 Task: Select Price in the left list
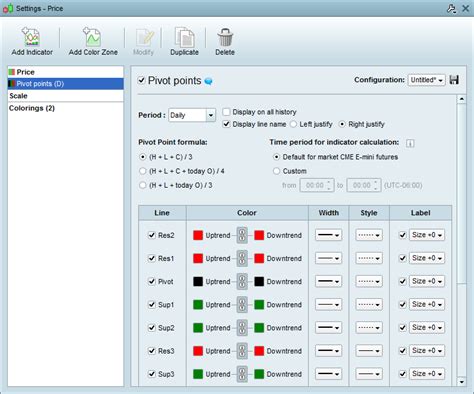coord(65,72)
